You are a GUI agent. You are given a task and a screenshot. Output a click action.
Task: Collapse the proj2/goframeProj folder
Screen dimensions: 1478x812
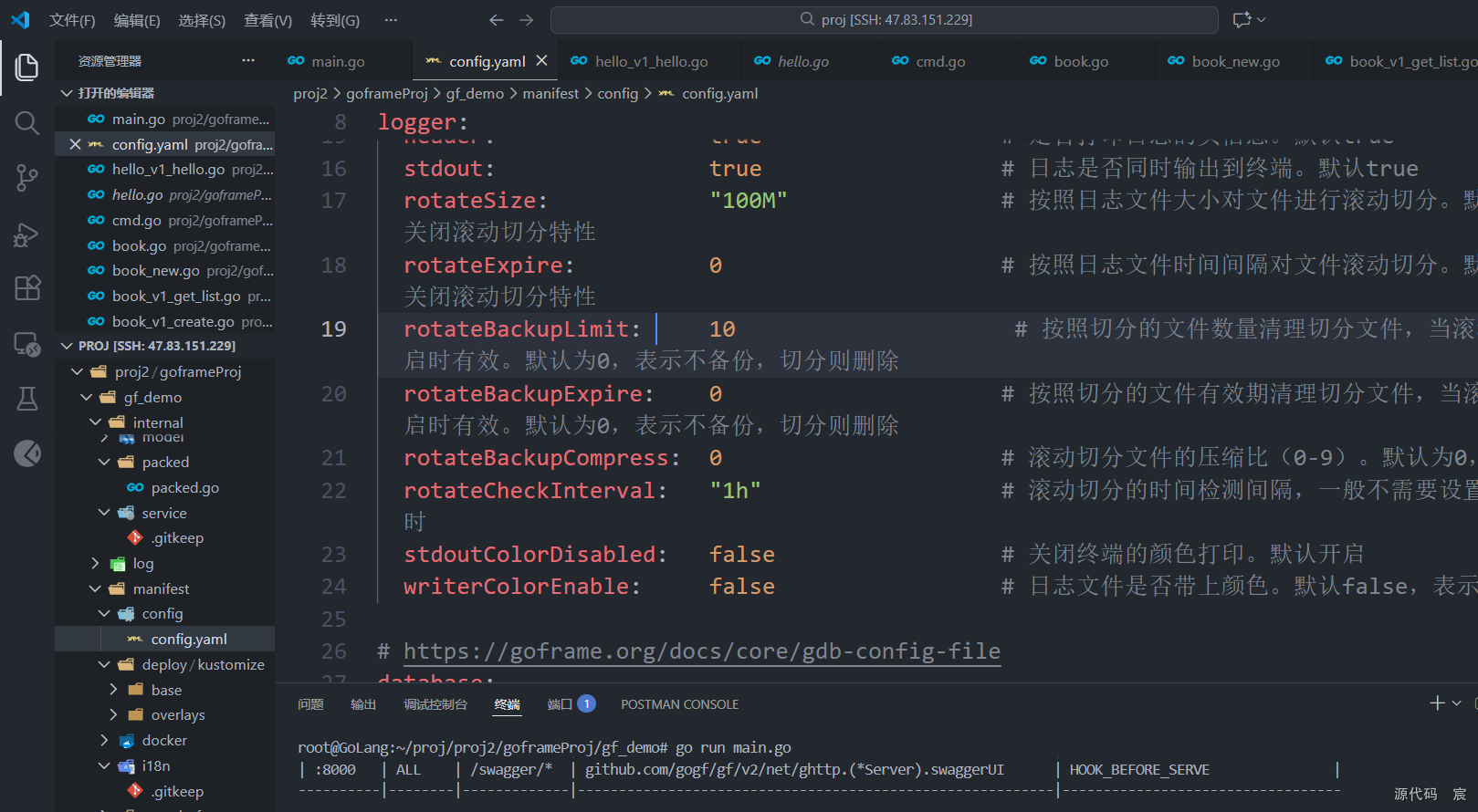click(77, 371)
